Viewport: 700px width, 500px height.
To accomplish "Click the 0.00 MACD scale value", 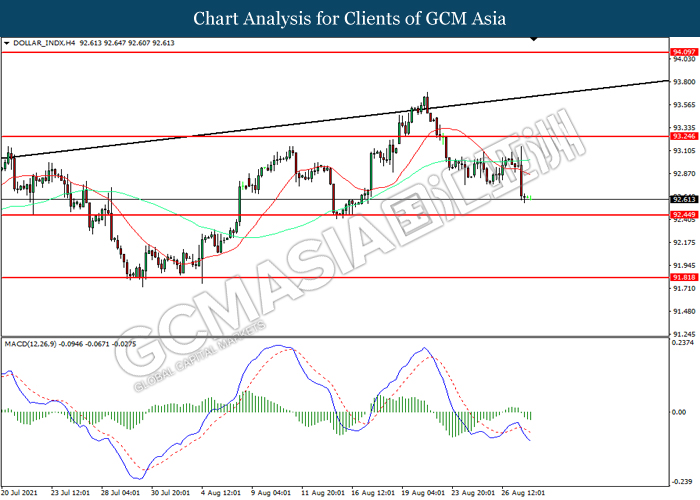I will tap(679, 412).
